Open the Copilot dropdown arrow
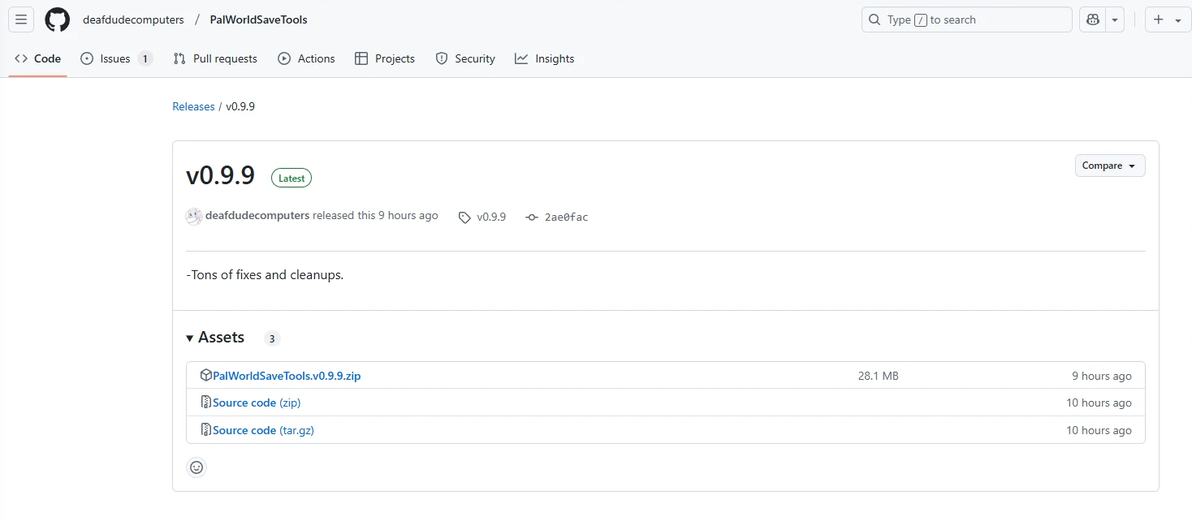 1116,20
